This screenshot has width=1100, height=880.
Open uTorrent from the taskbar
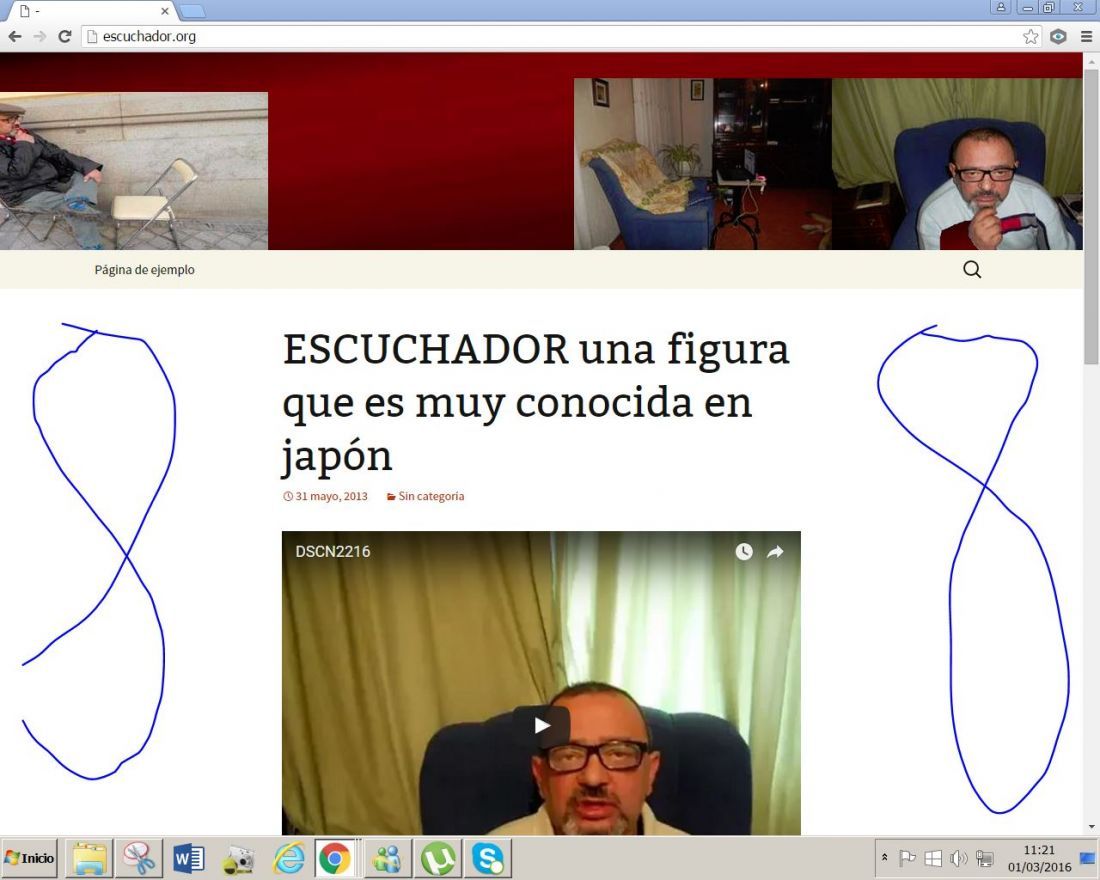pyautogui.click(x=438, y=858)
